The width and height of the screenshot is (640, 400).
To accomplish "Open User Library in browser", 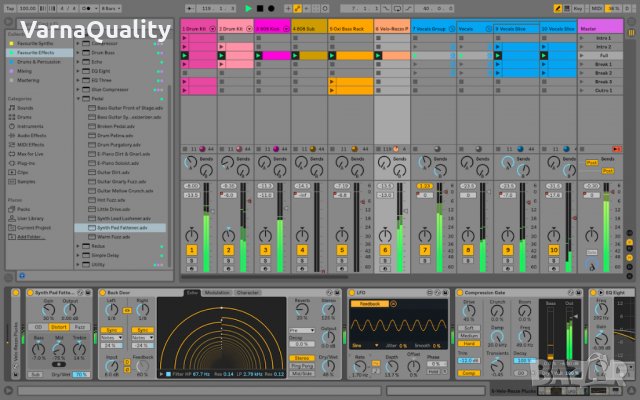I will tap(30, 219).
